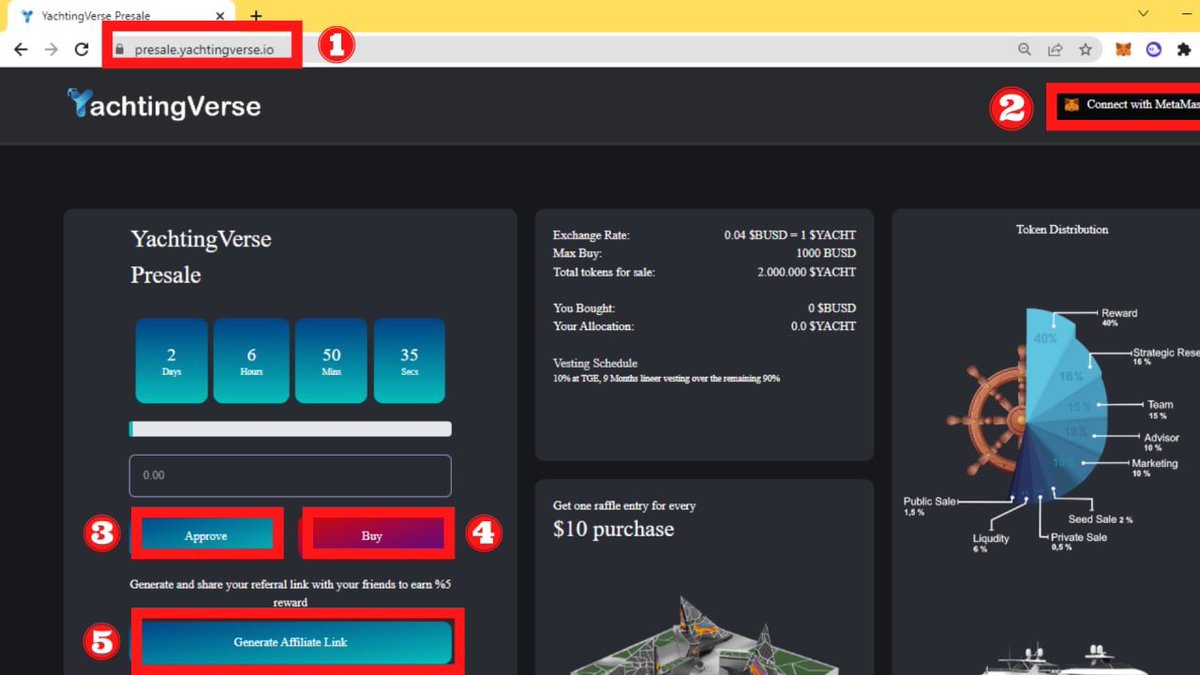The height and width of the screenshot is (675, 1200).
Task: Click the Secs countdown tile
Action: pyautogui.click(x=409, y=361)
